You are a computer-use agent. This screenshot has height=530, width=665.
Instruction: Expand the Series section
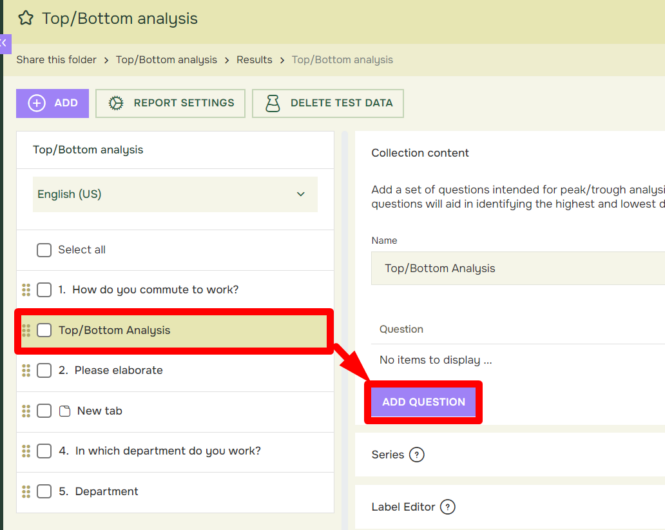510,455
